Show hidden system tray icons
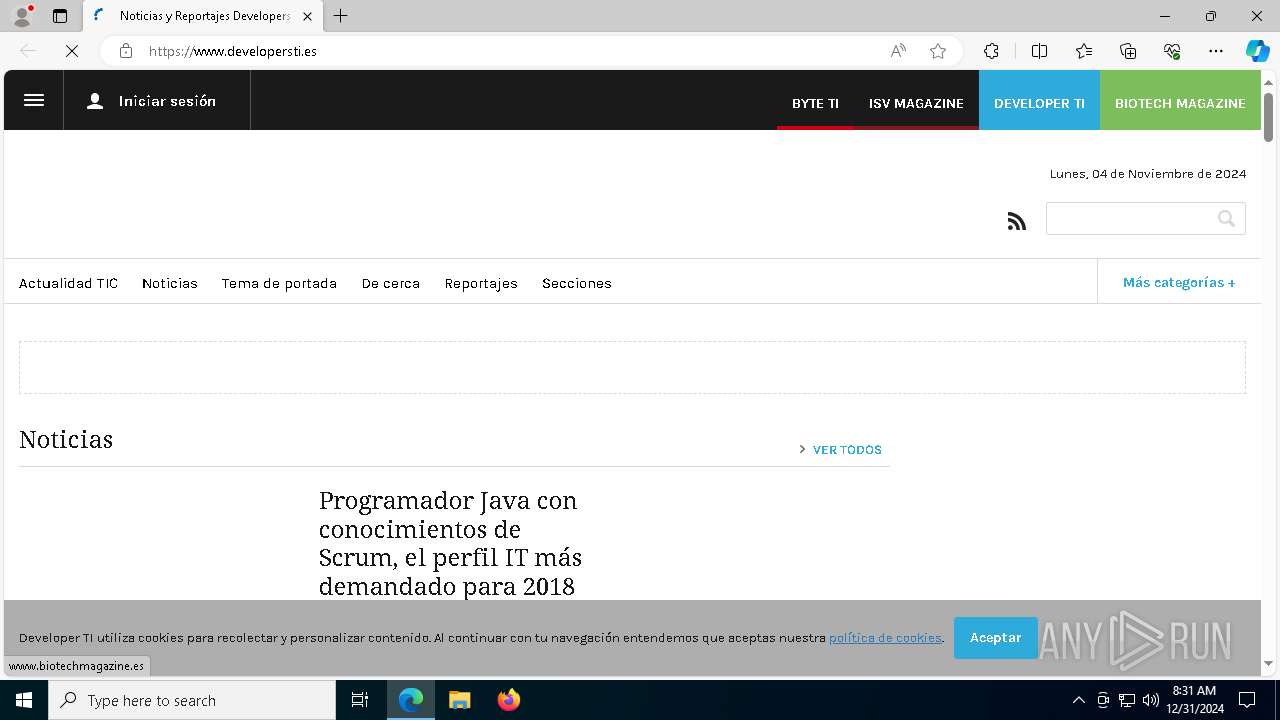This screenshot has height=720, width=1280. click(x=1078, y=700)
